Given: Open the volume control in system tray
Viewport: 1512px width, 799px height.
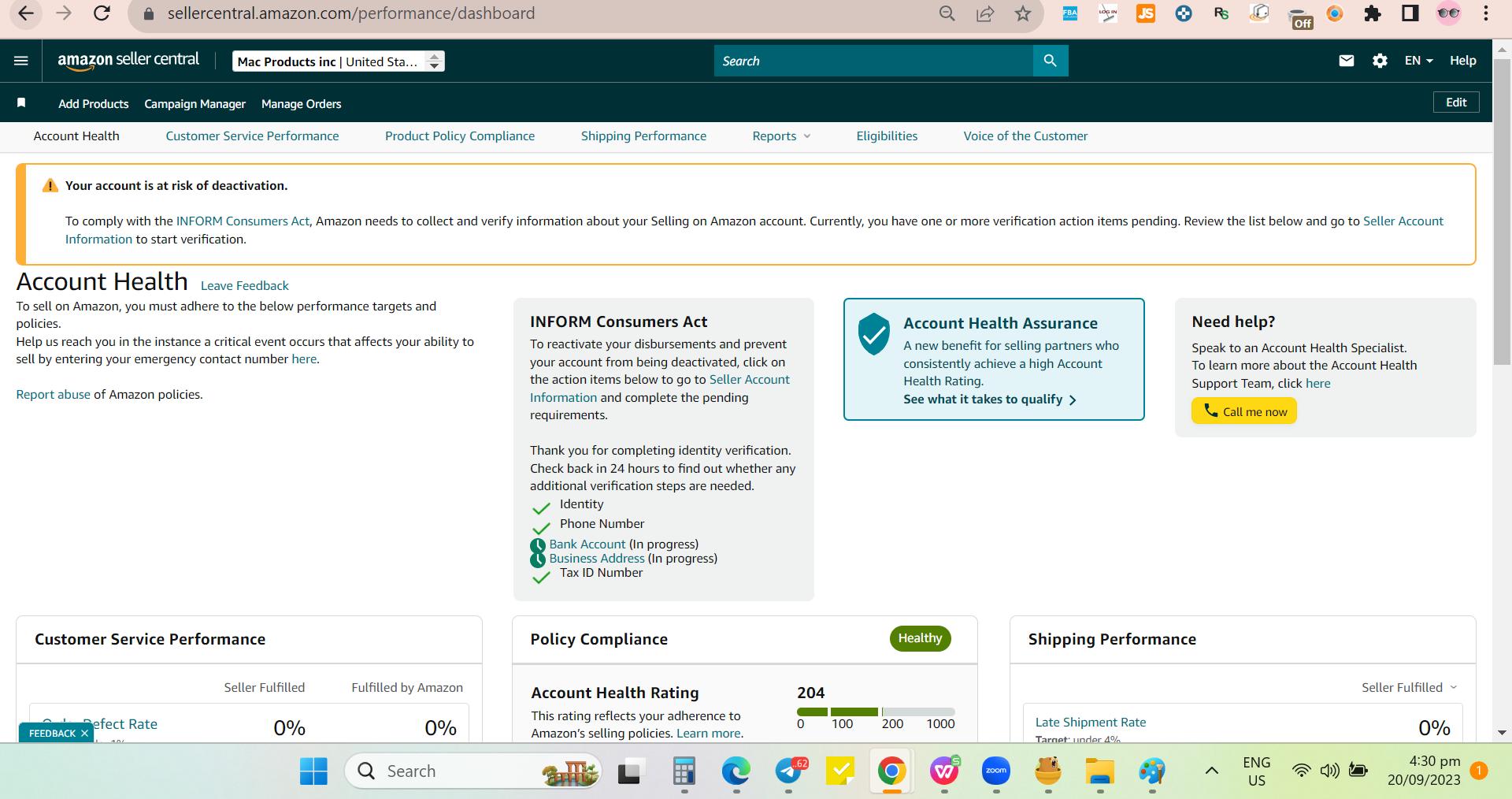Looking at the screenshot, I should [1329, 771].
